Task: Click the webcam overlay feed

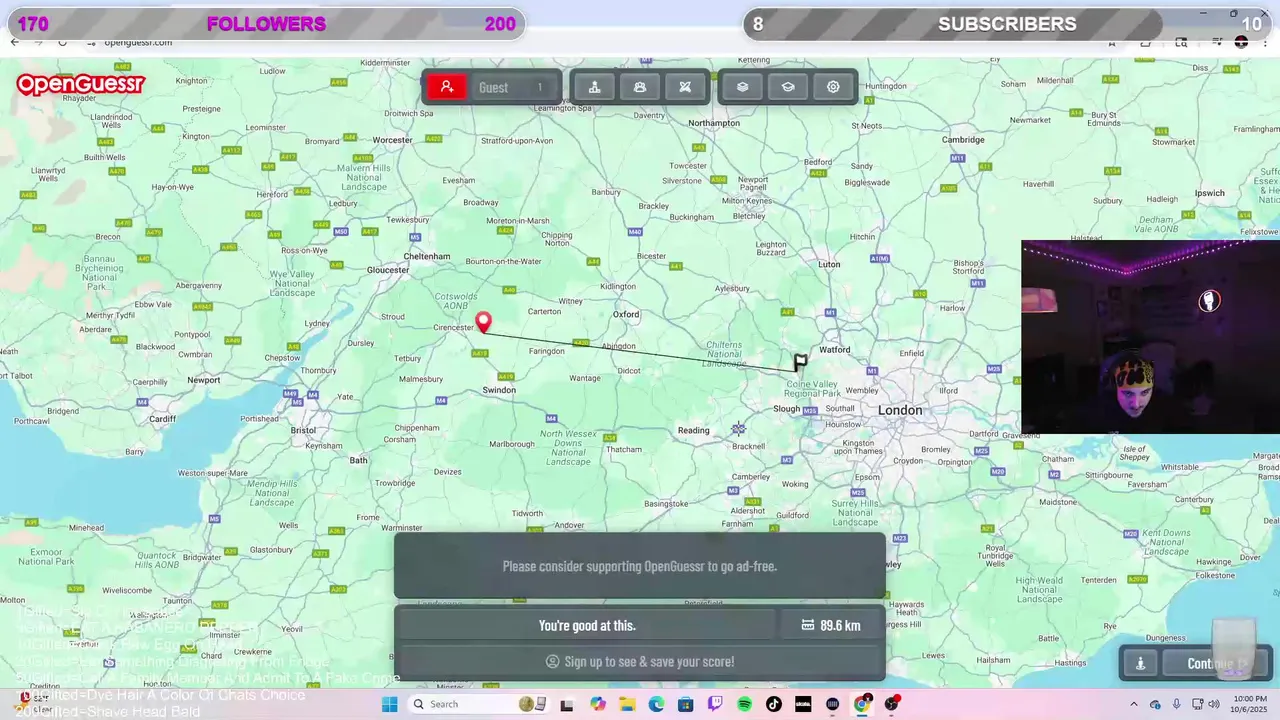Action: click(x=1150, y=337)
